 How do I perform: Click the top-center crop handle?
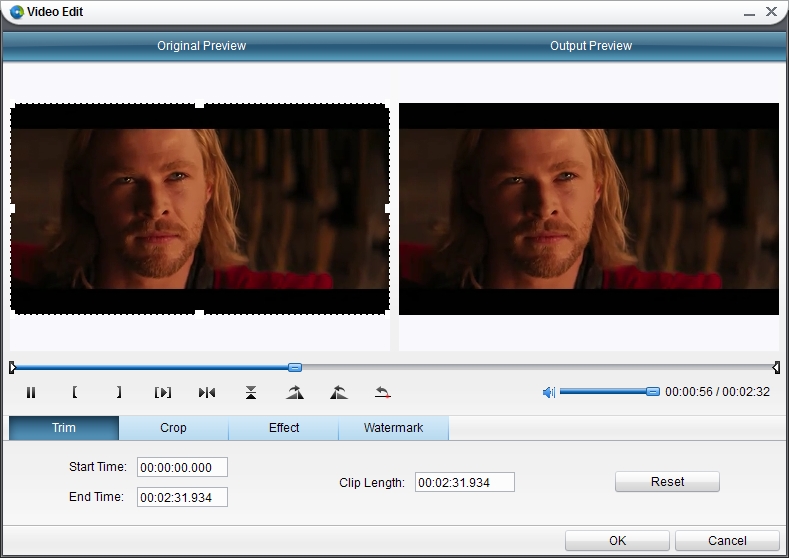tap(200, 105)
